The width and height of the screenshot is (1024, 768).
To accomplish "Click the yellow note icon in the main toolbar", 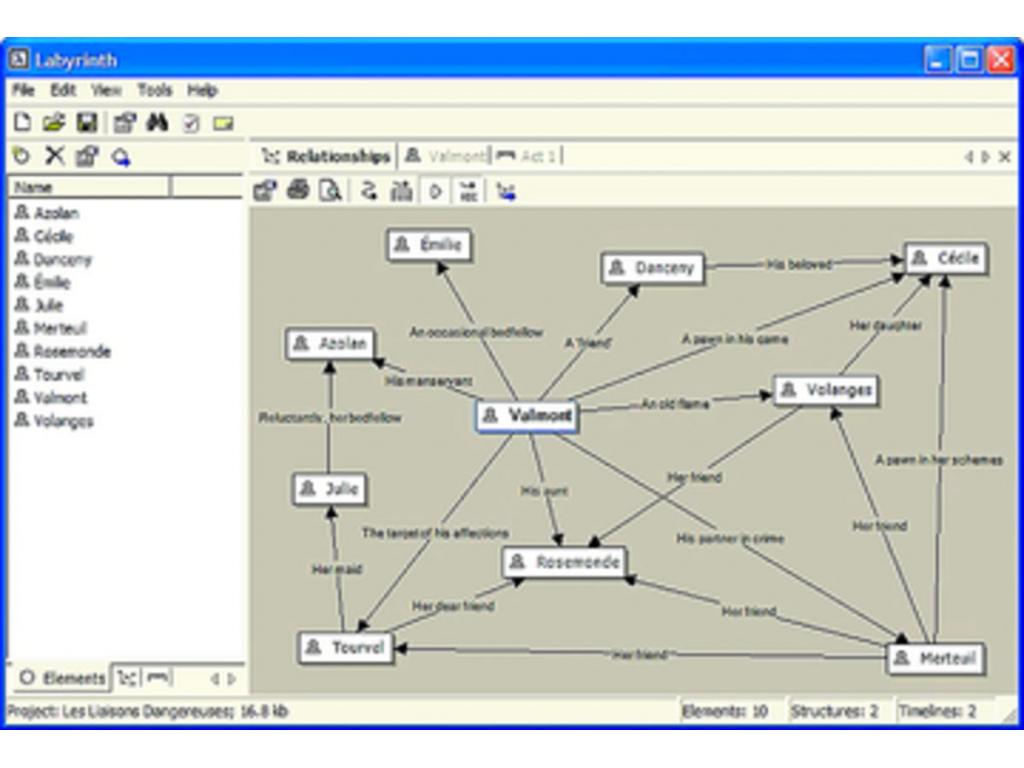I will (x=223, y=123).
